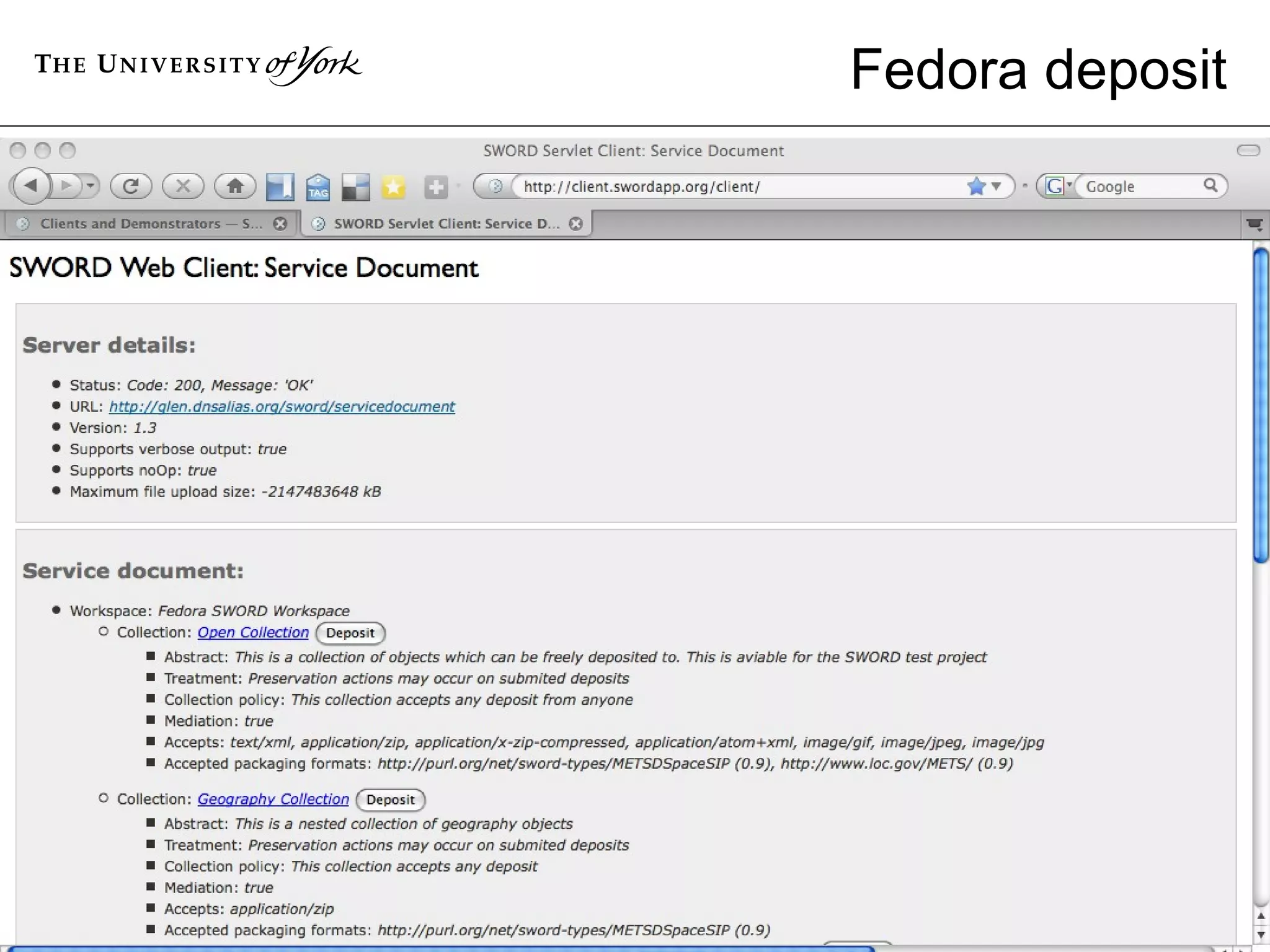
Task: Click the blue TAG toolbar icon
Action: click(x=318, y=187)
